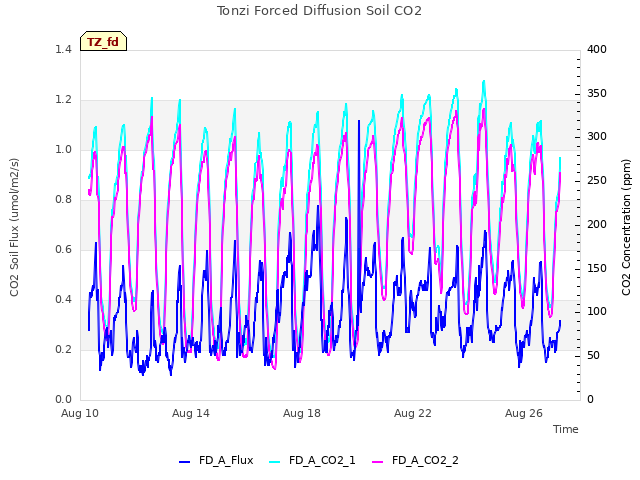Click the 200 right axis tick label
Viewport: 640px width, 480px height.
point(597,224)
